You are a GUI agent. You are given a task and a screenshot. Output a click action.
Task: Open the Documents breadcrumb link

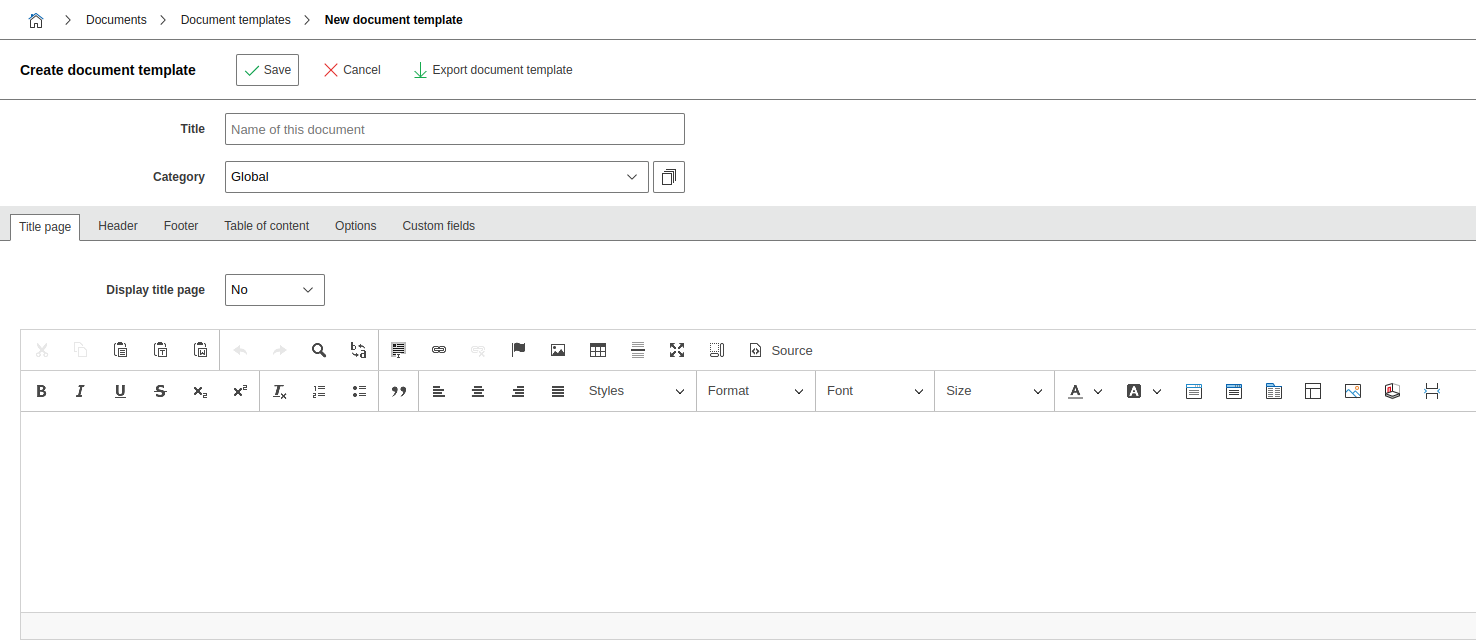click(x=116, y=20)
